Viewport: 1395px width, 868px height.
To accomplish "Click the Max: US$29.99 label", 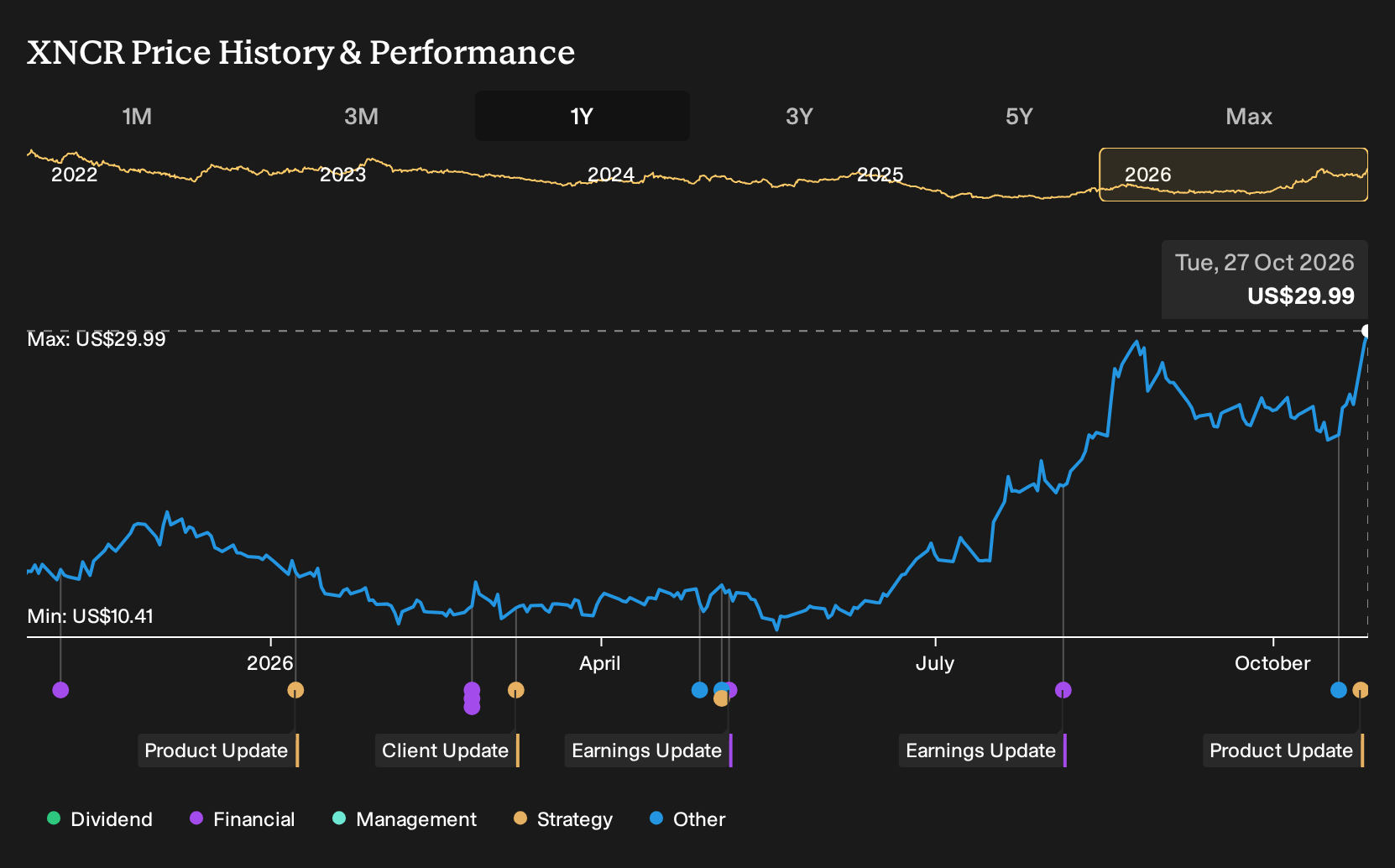I will (x=97, y=339).
